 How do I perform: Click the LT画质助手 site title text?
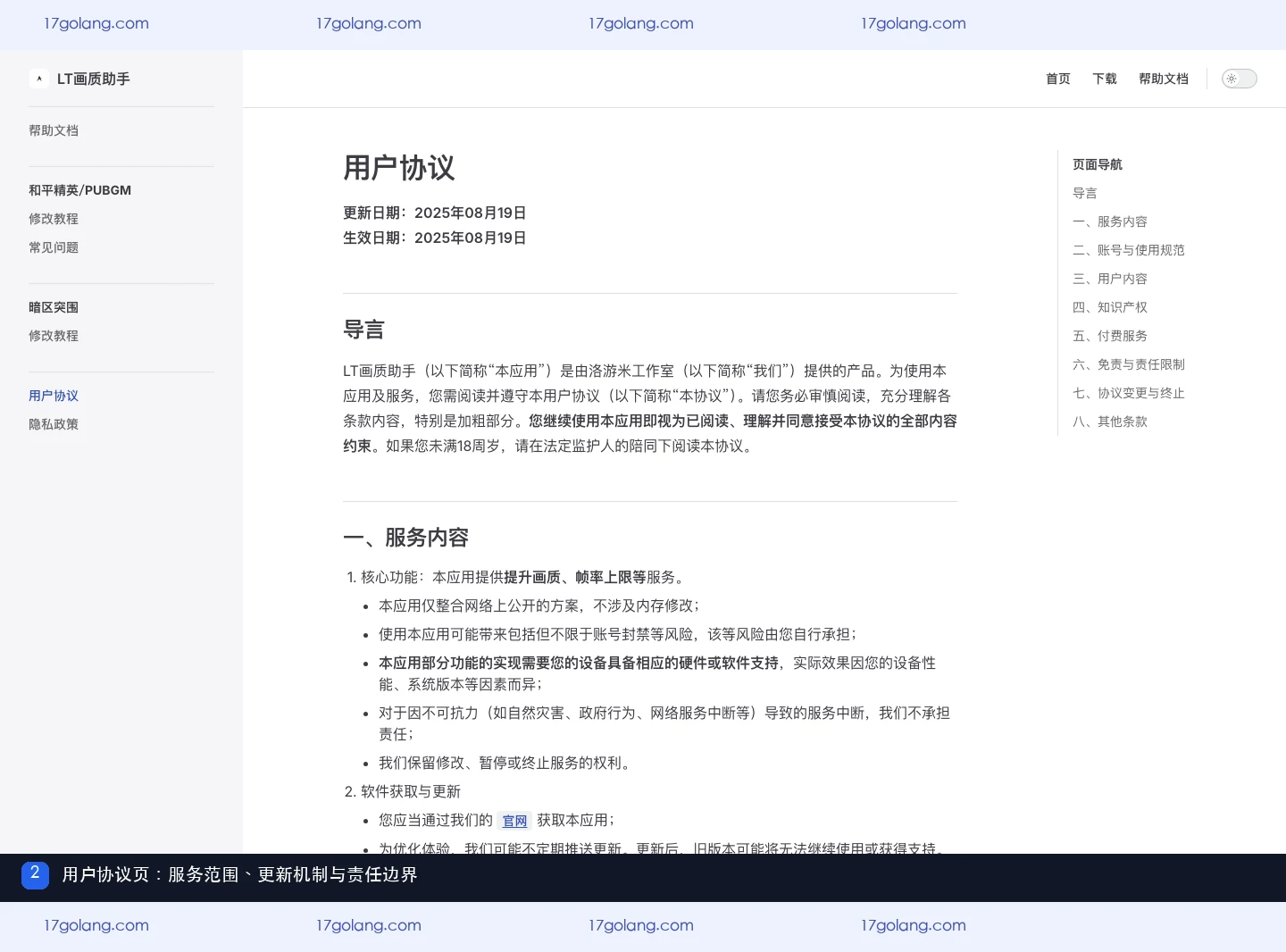click(x=94, y=79)
